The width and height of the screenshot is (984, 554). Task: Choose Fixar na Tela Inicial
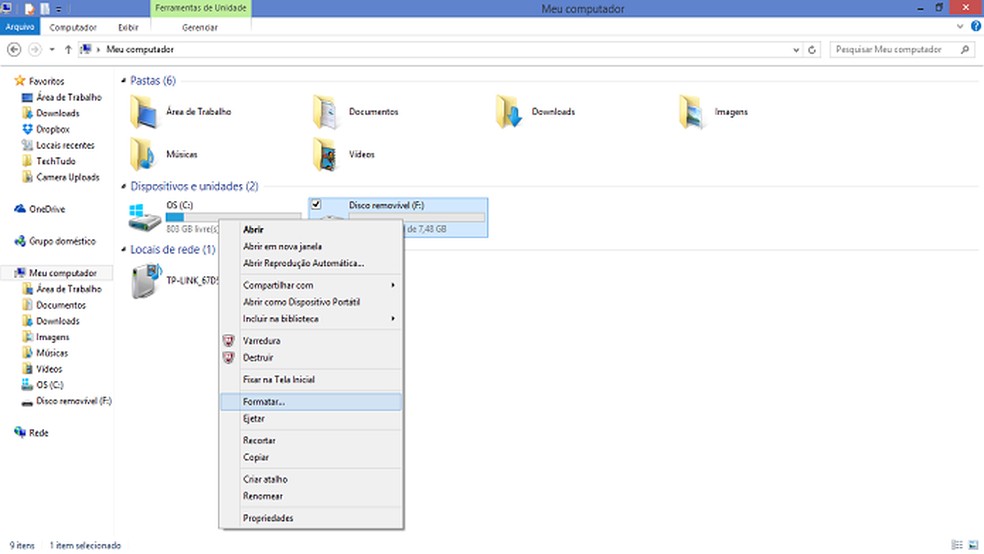coord(311,380)
